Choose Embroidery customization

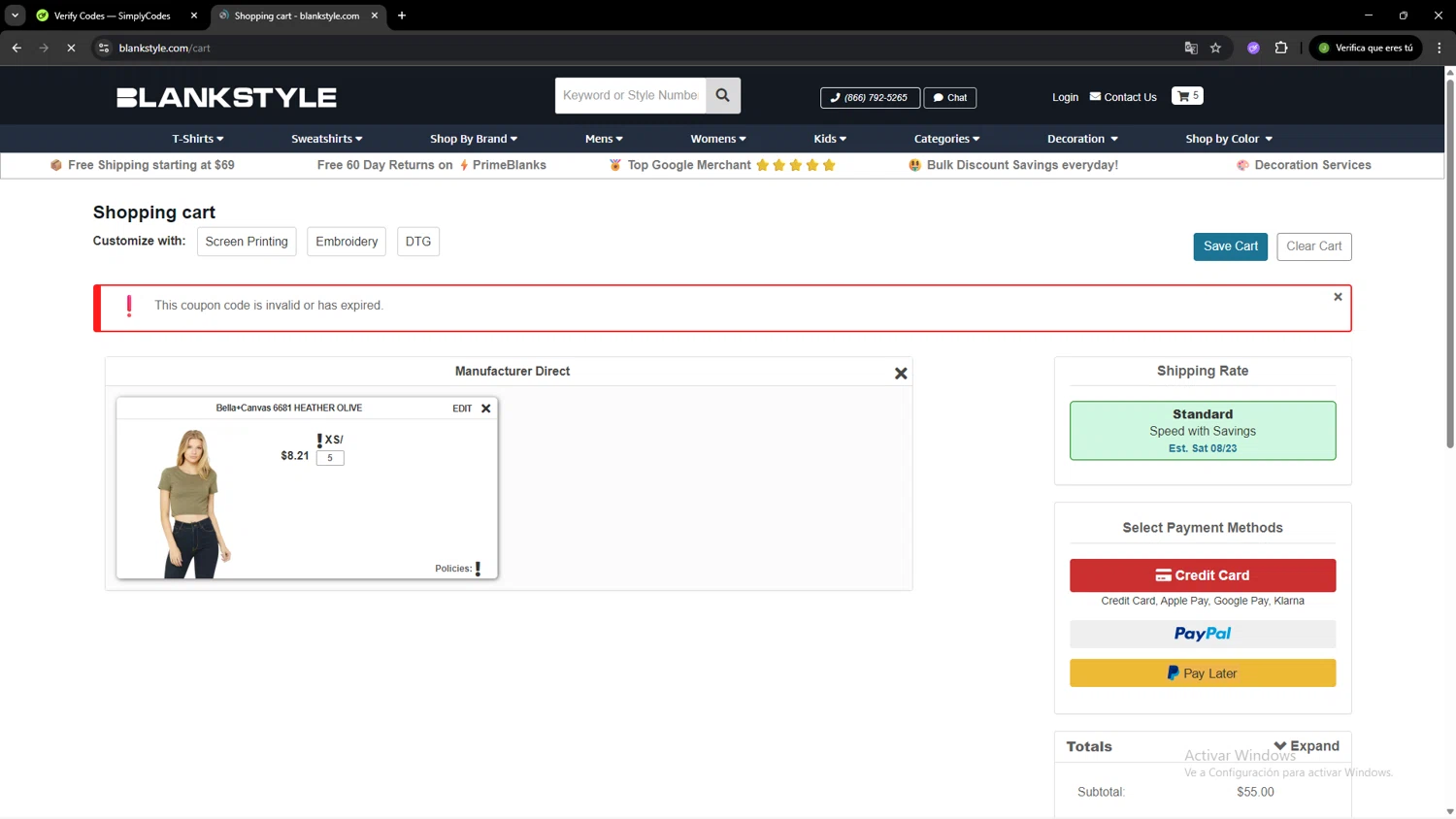click(347, 242)
